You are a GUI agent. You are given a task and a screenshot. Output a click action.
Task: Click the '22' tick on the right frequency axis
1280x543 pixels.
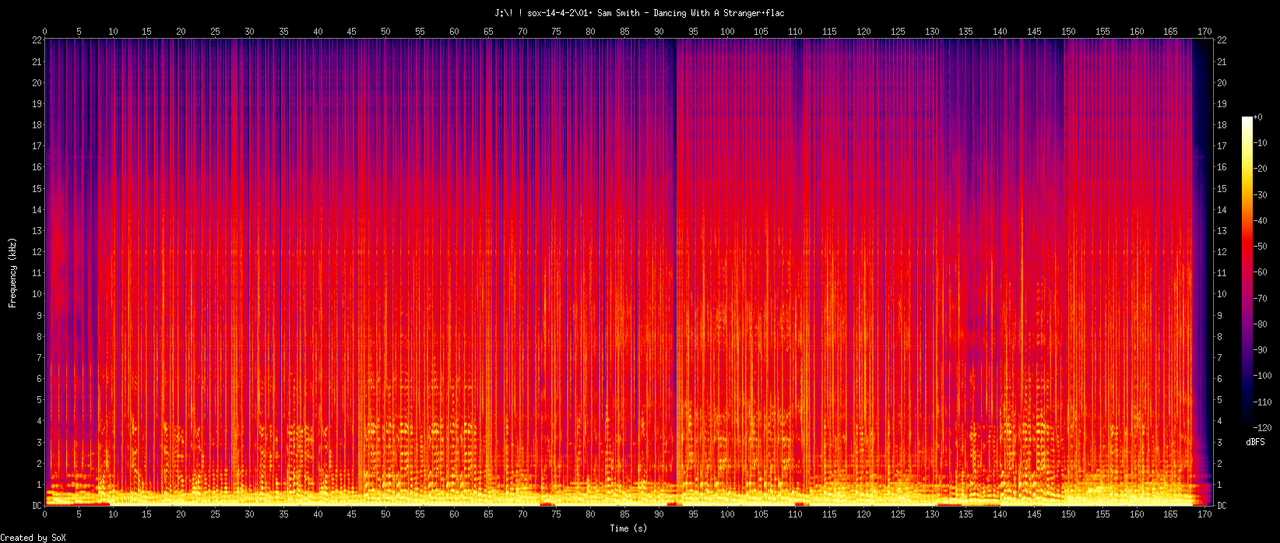coord(1223,39)
